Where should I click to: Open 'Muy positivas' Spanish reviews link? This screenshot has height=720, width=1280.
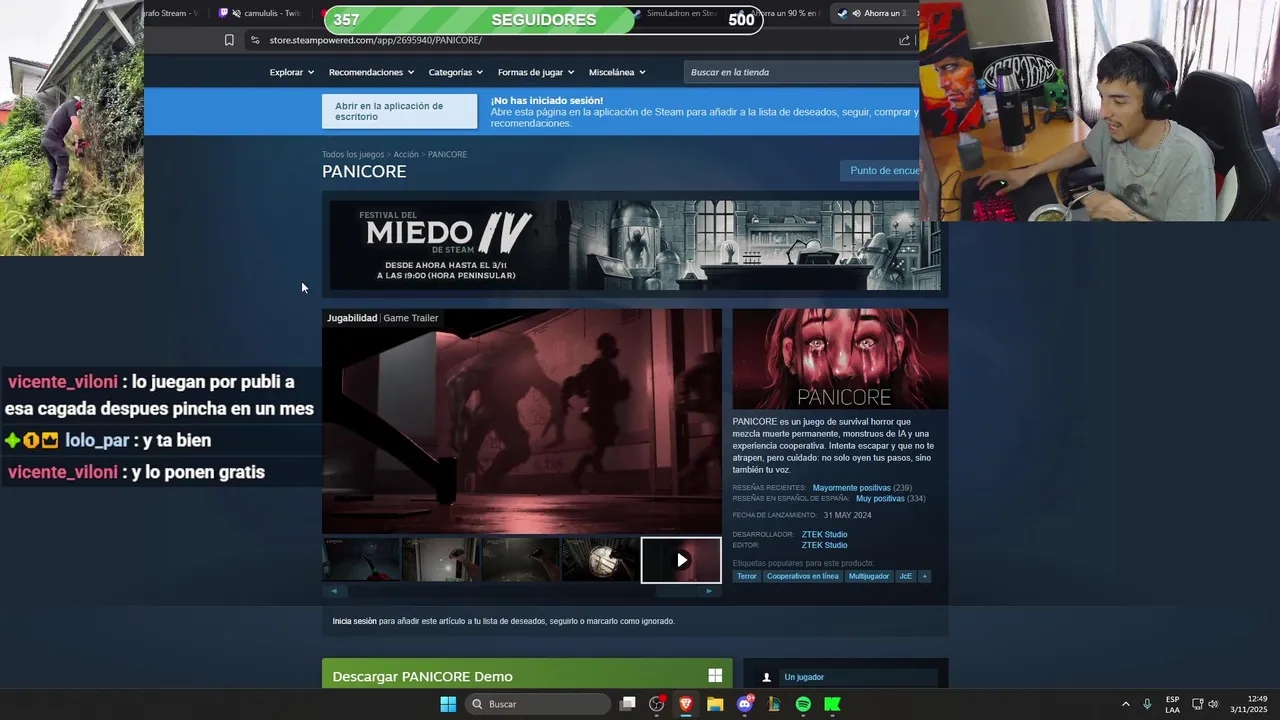click(x=880, y=498)
